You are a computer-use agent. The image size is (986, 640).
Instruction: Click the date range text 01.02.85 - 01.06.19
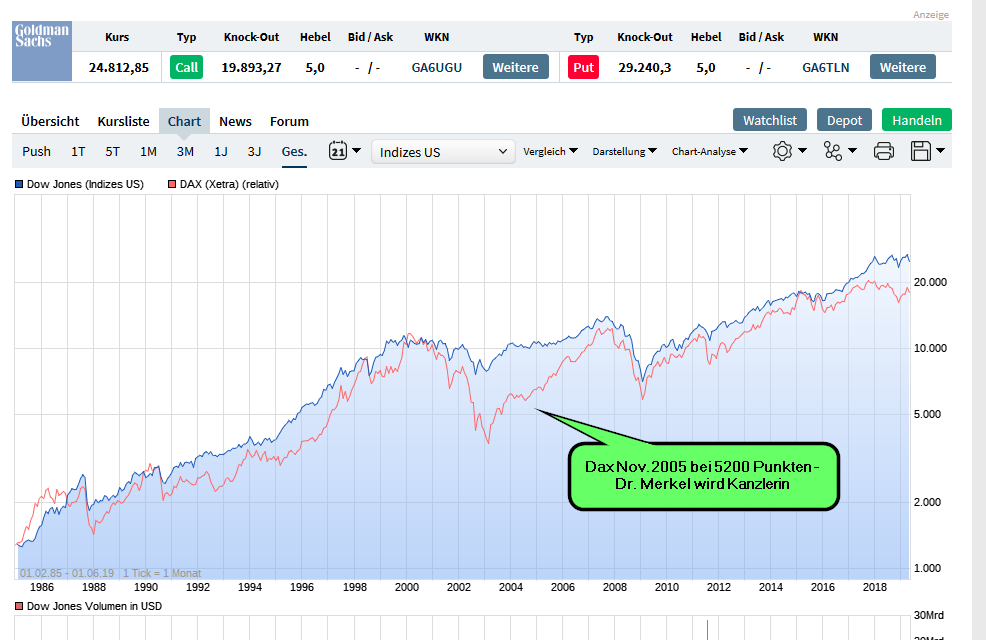[x=67, y=573]
